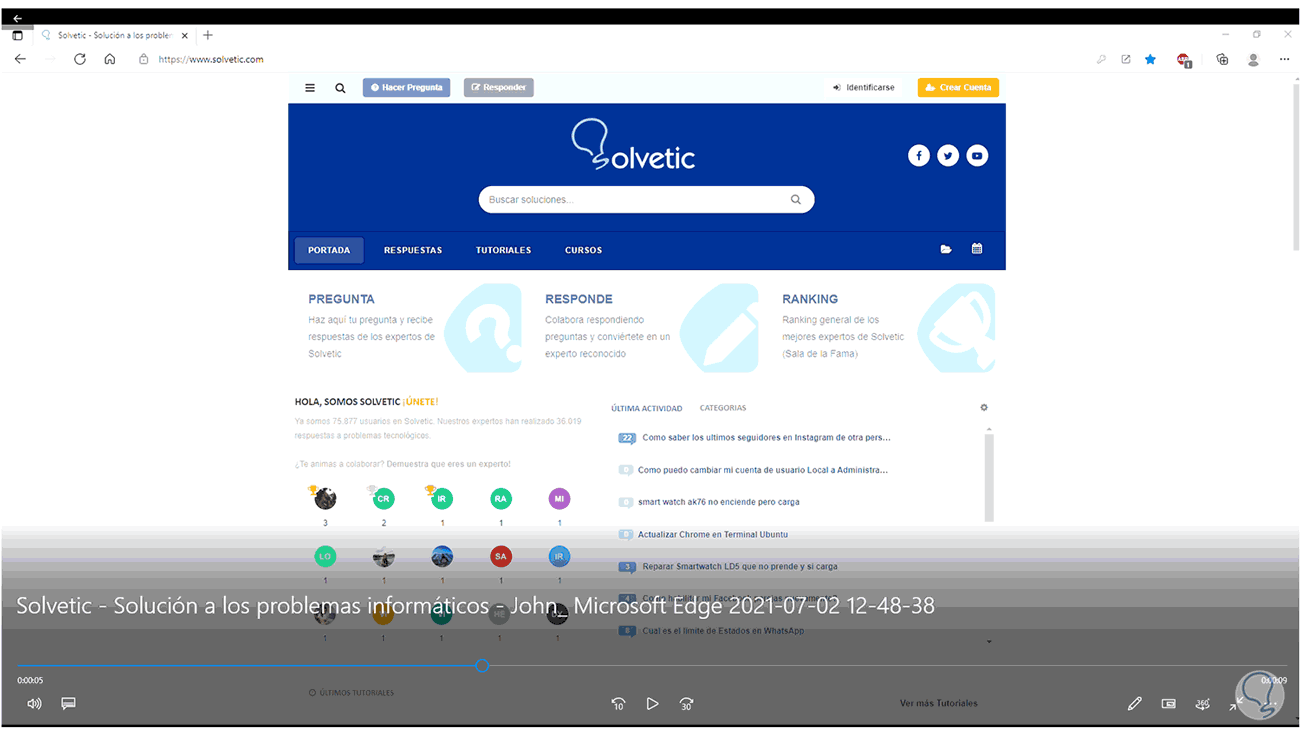Click the ¡ÚNETE! link
1300x733 pixels.
(421, 402)
